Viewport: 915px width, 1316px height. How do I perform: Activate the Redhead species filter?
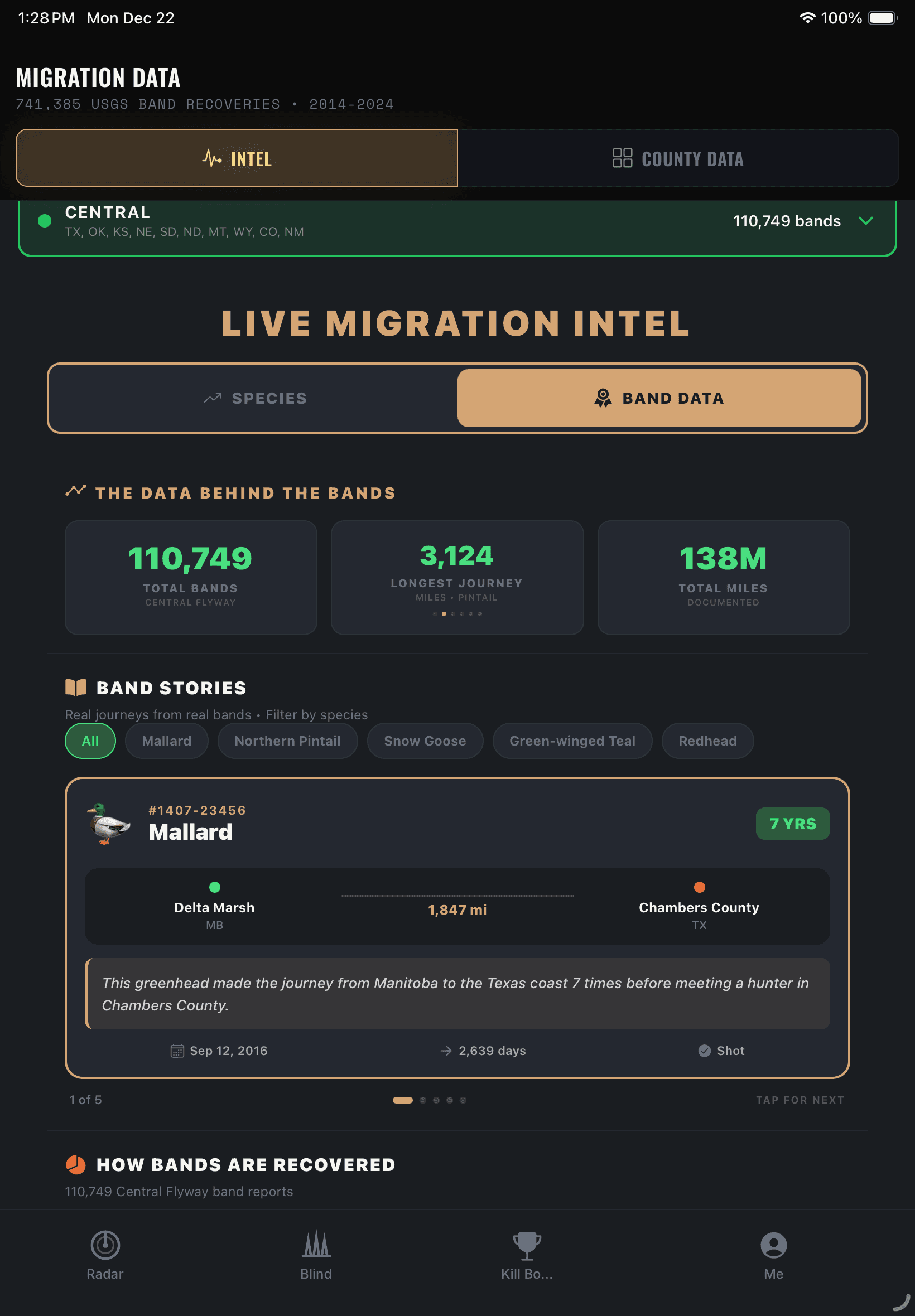[707, 740]
